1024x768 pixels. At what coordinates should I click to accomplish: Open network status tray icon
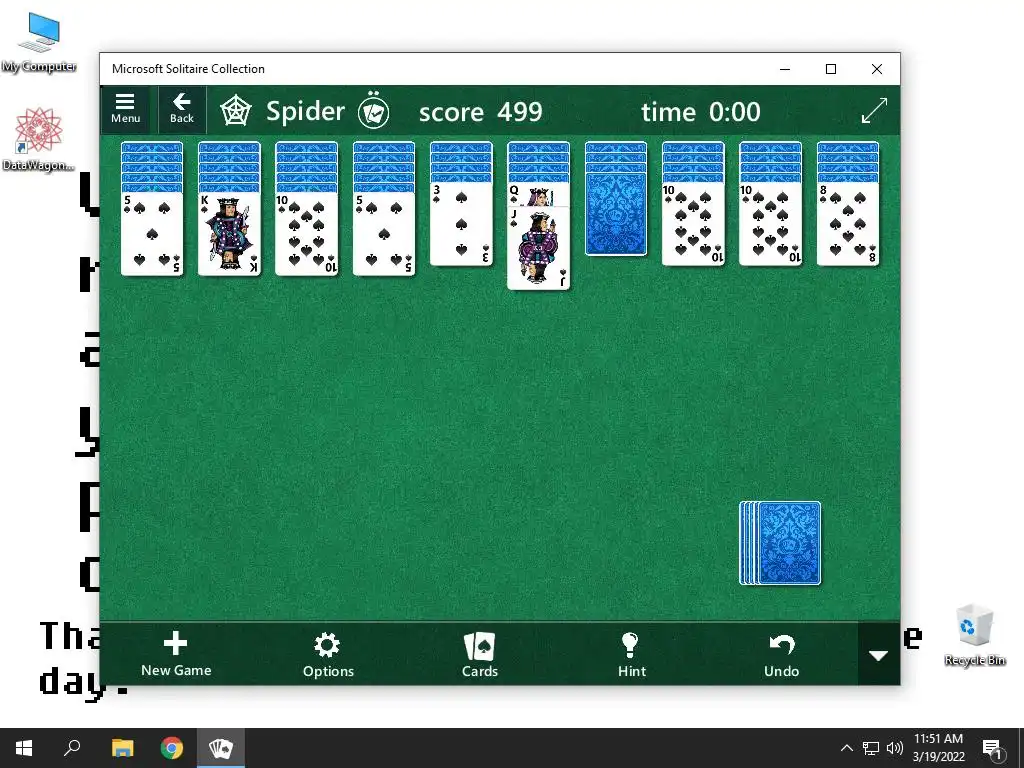click(871, 748)
